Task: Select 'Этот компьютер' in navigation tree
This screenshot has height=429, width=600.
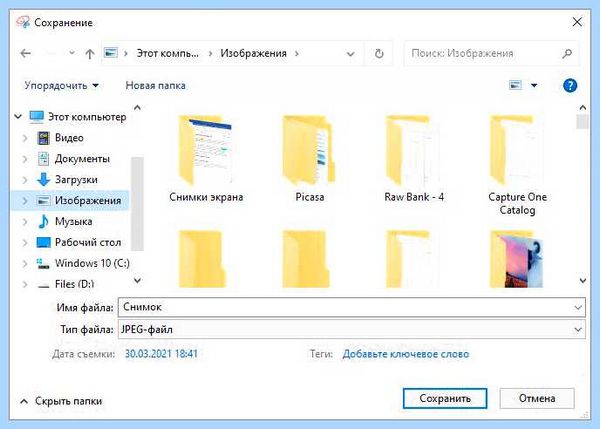Action: 87,117
